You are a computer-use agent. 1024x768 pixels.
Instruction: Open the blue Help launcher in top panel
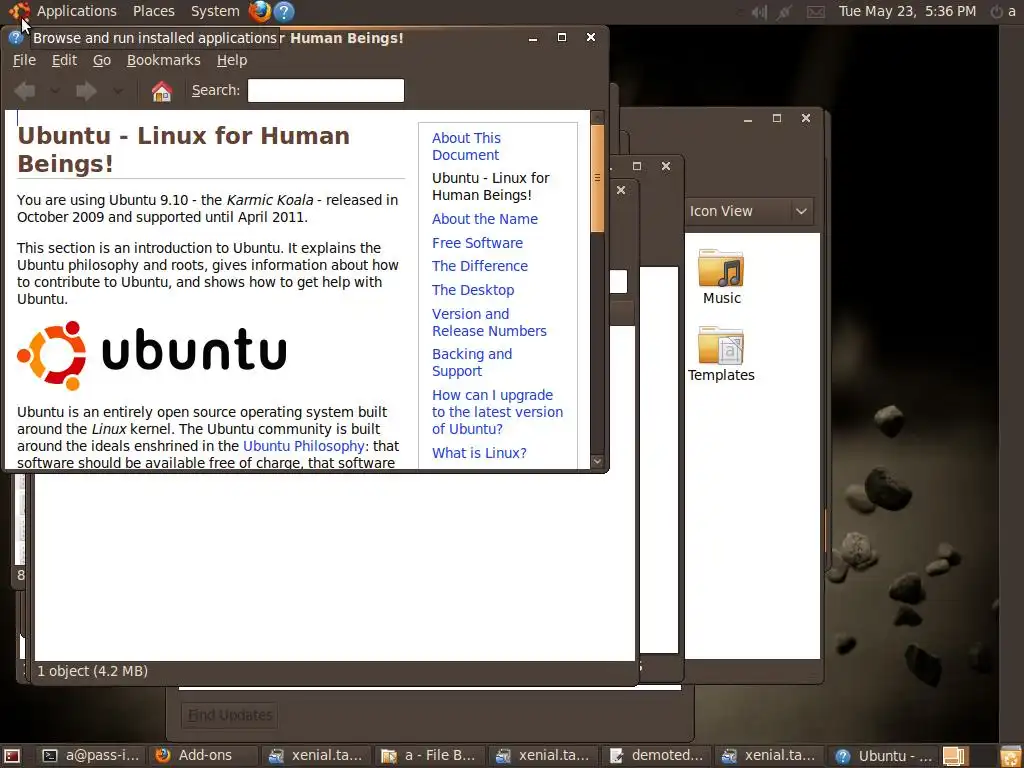pos(283,11)
